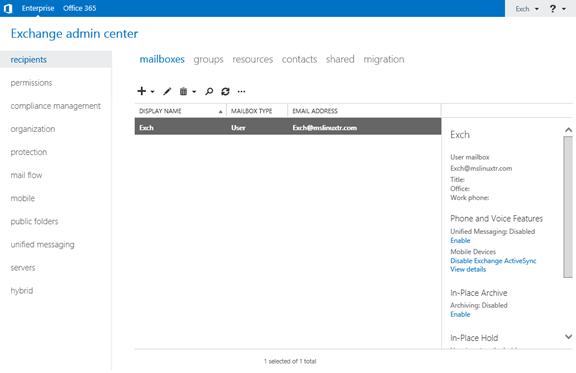Image resolution: width=576 pixels, height=373 pixels.
Task: Open the help question mark menu
Action: (x=557, y=9)
